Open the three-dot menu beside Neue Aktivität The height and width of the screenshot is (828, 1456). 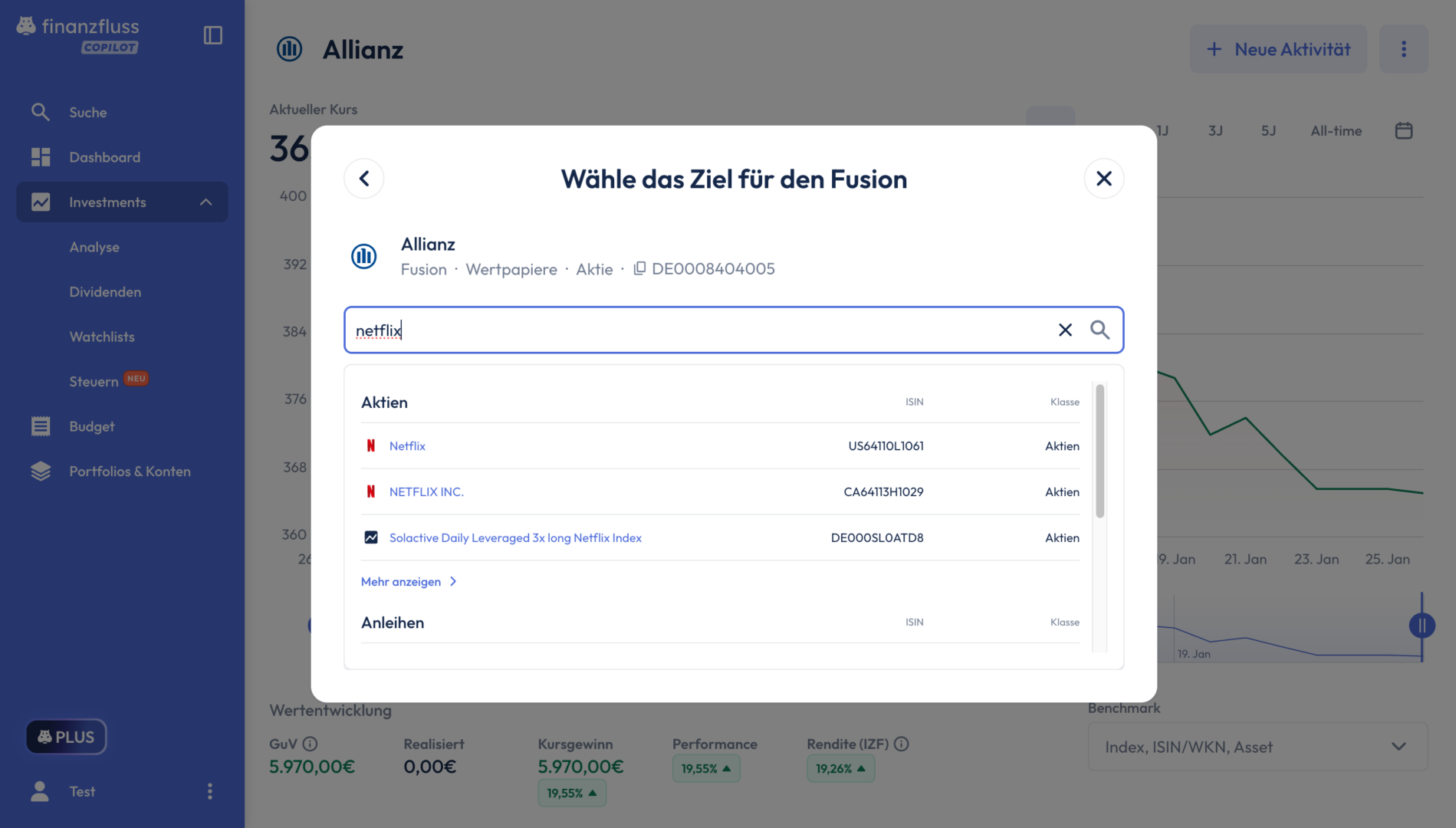tap(1403, 49)
